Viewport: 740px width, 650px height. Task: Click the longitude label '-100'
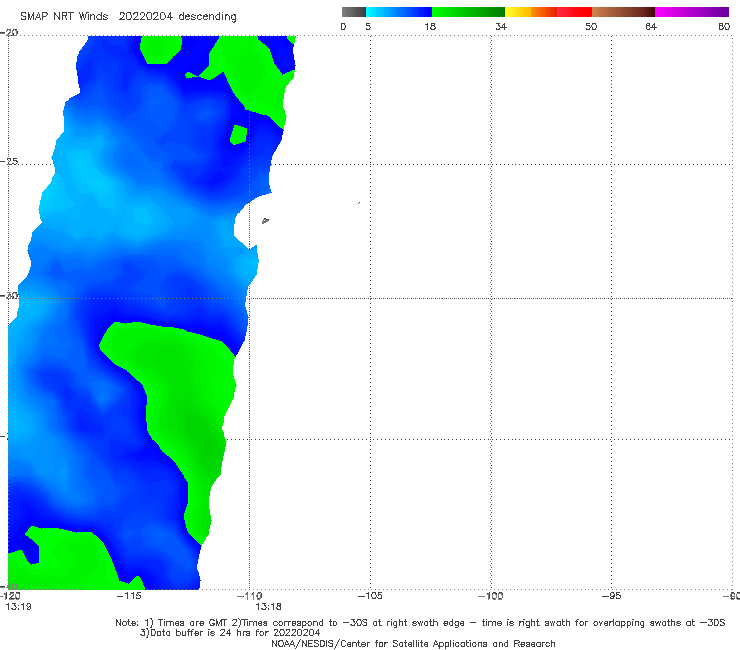[x=491, y=596]
